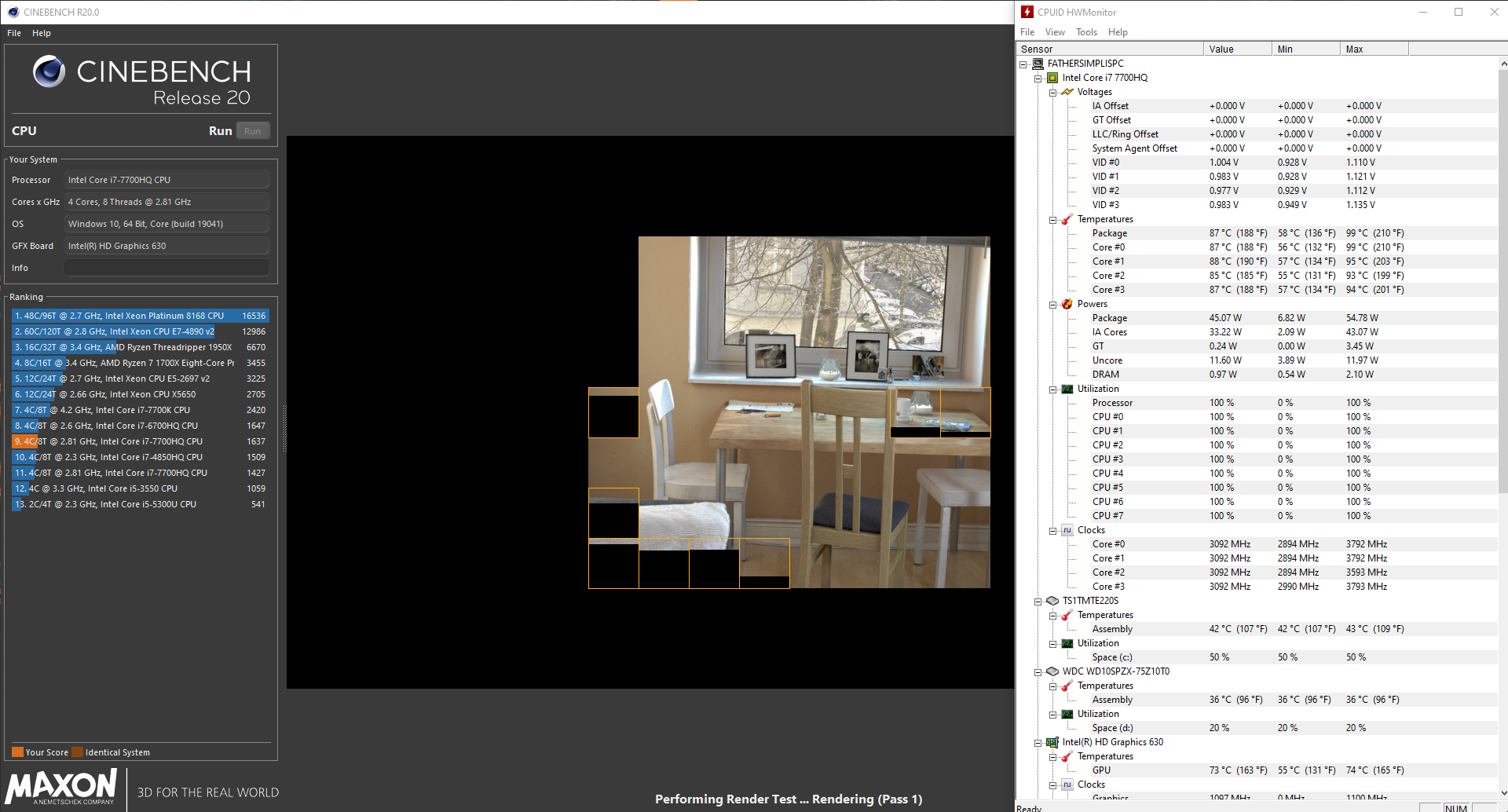
Task: Collapse the TS1TMTE220S drive node
Action: pyautogui.click(x=1038, y=602)
